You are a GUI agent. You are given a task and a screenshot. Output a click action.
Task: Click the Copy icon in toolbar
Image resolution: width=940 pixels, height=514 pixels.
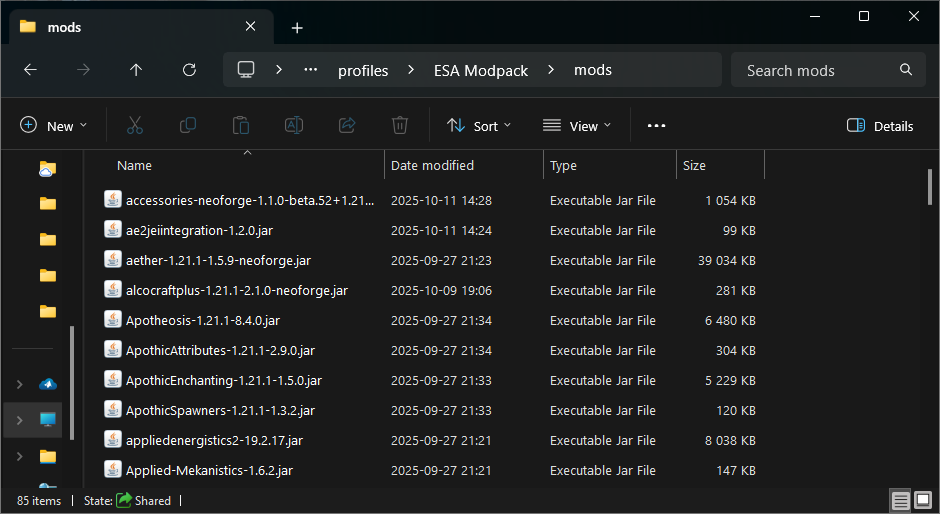coord(188,125)
